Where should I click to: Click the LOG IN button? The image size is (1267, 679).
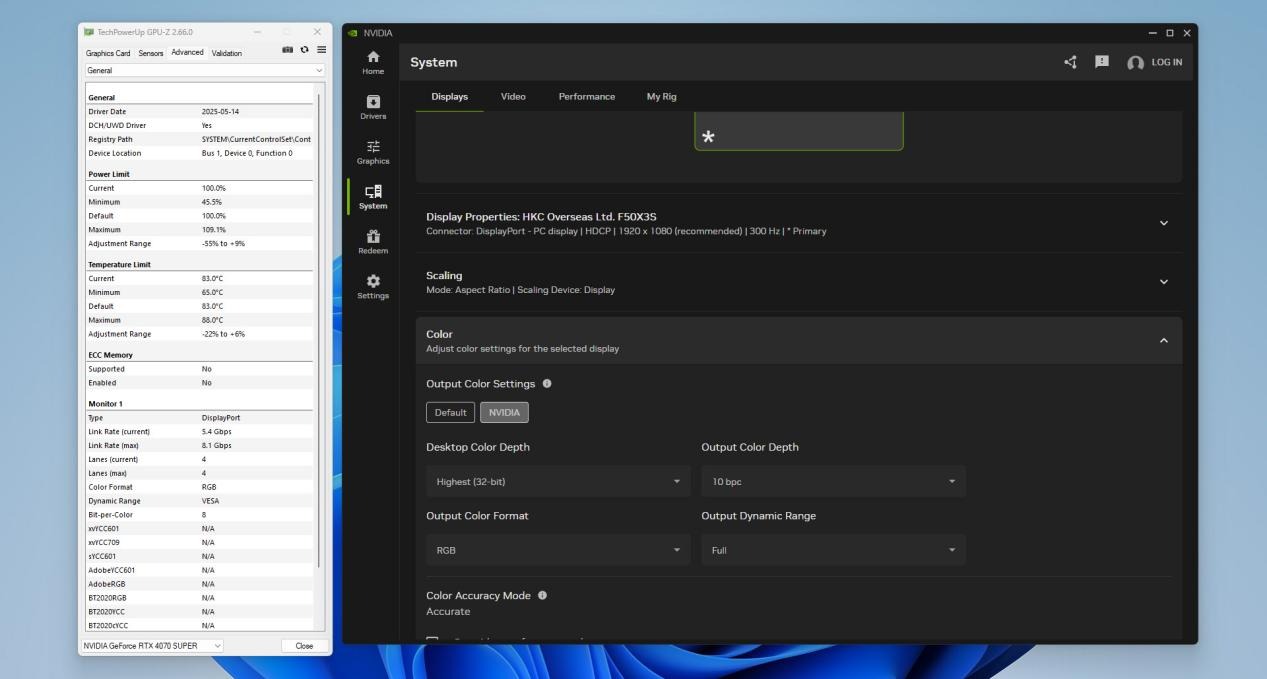click(1155, 62)
